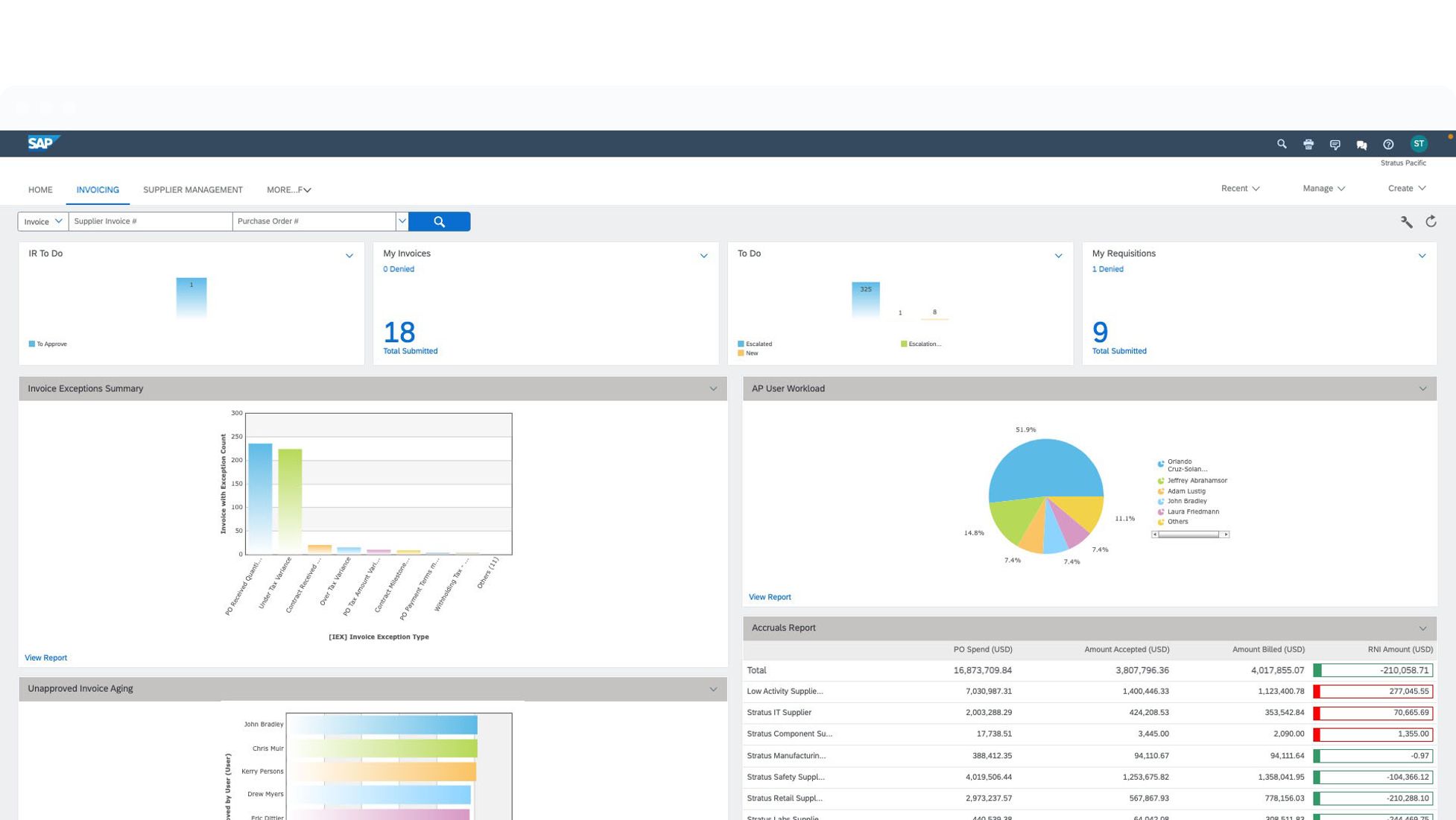Open the Create dropdown menu
This screenshot has width=1456, height=820.
(x=1406, y=189)
